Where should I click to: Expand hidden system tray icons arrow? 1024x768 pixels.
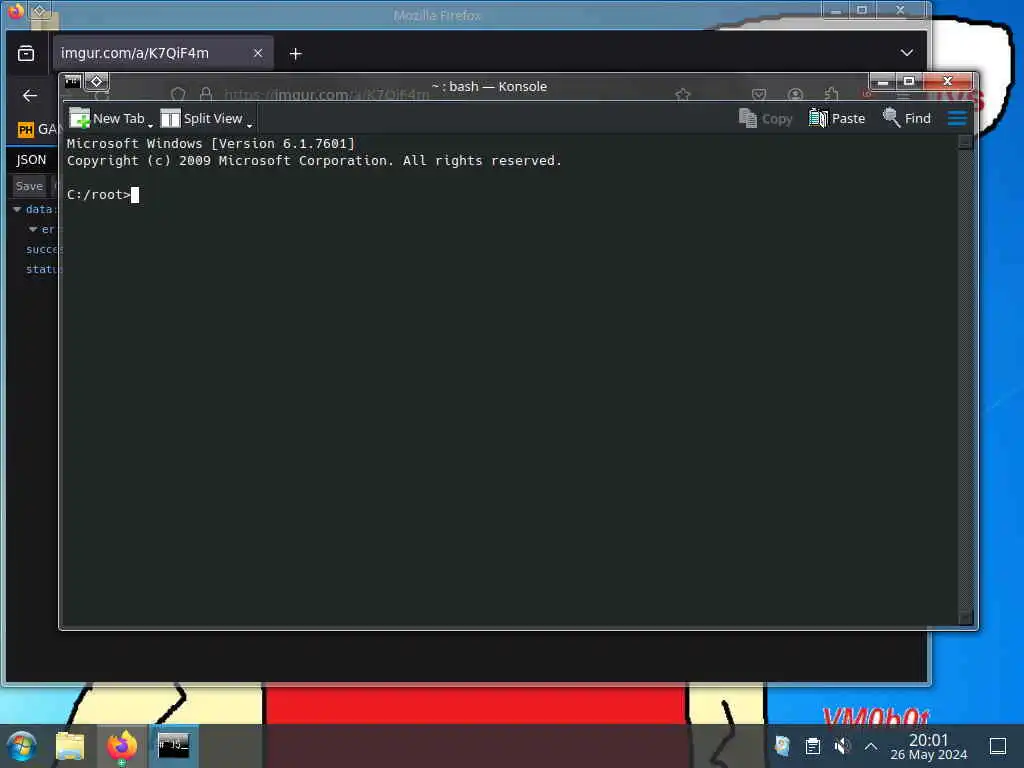(871, 746)
